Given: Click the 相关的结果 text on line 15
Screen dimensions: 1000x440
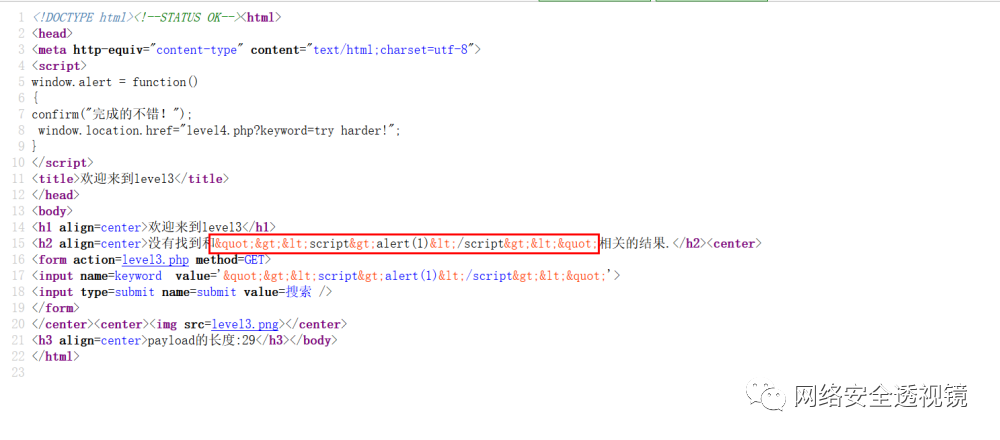Looking at the screenshot, I should tap(635, 244).
